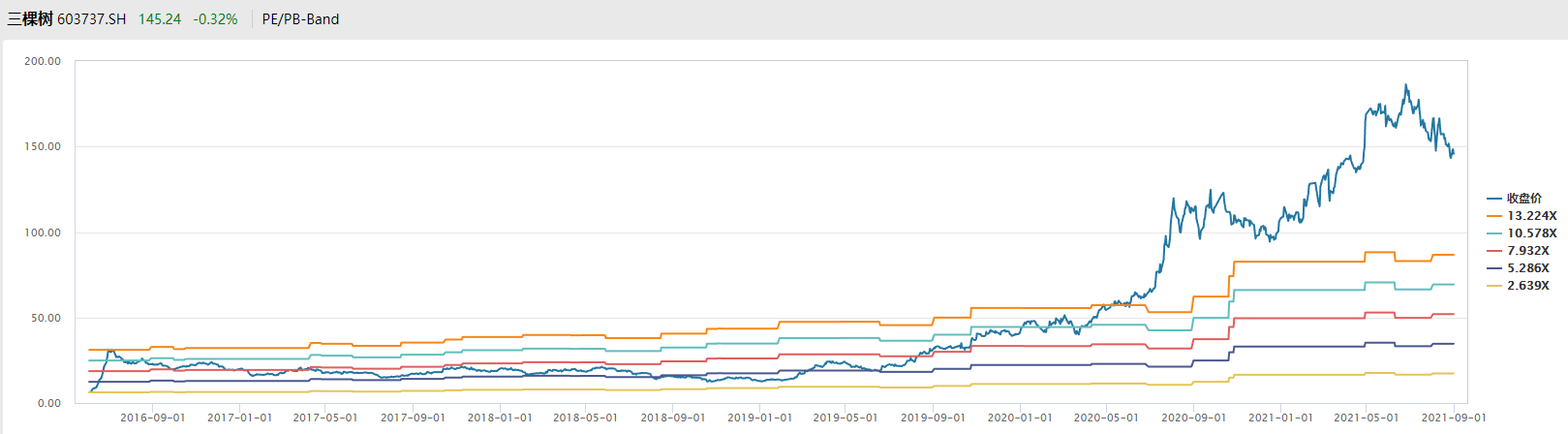Click the 50.00 y-axis label
The image size is (1568, 434).
tap(46, 318)
